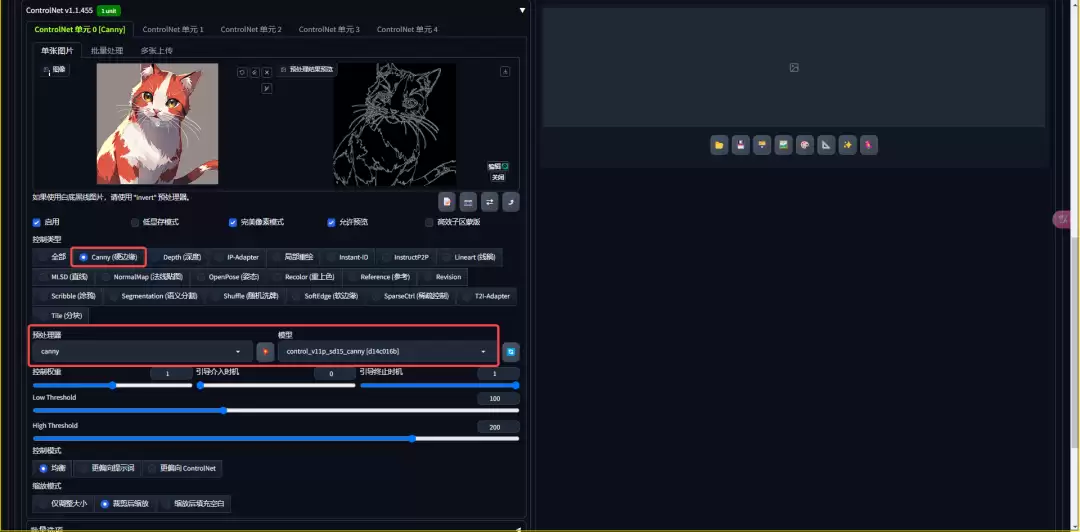Open the 多张上传 tab
Image resolution: width=1080 pixels, height=532 pixels.
pos(157,50)
